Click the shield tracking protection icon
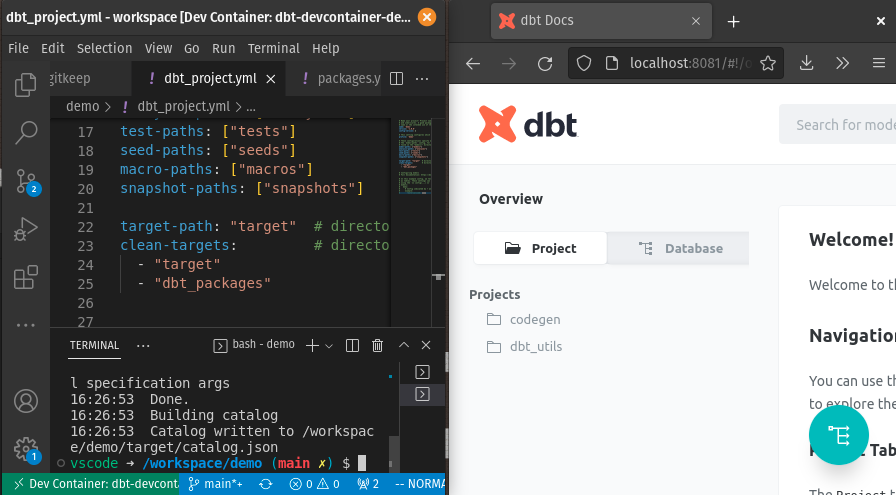 pos(583,63)
